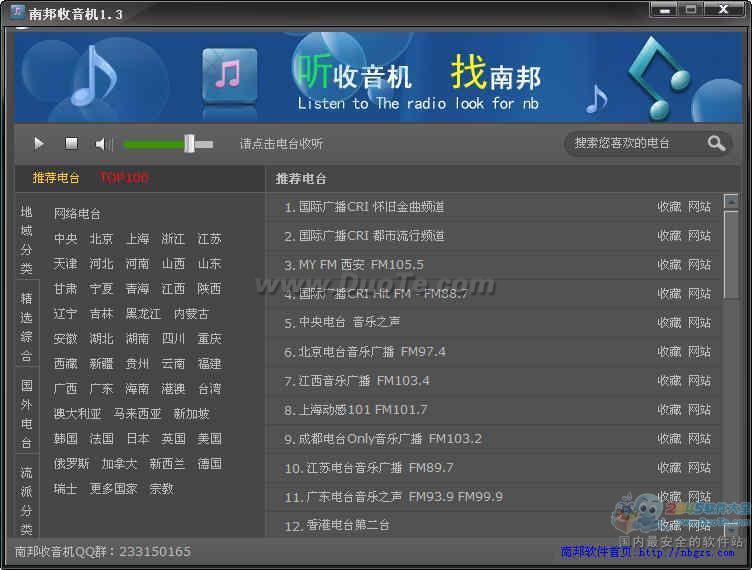The width and height of the screenshot is (752, 570).
Task: Click the search magnifier icon
Action: [716, 143]
